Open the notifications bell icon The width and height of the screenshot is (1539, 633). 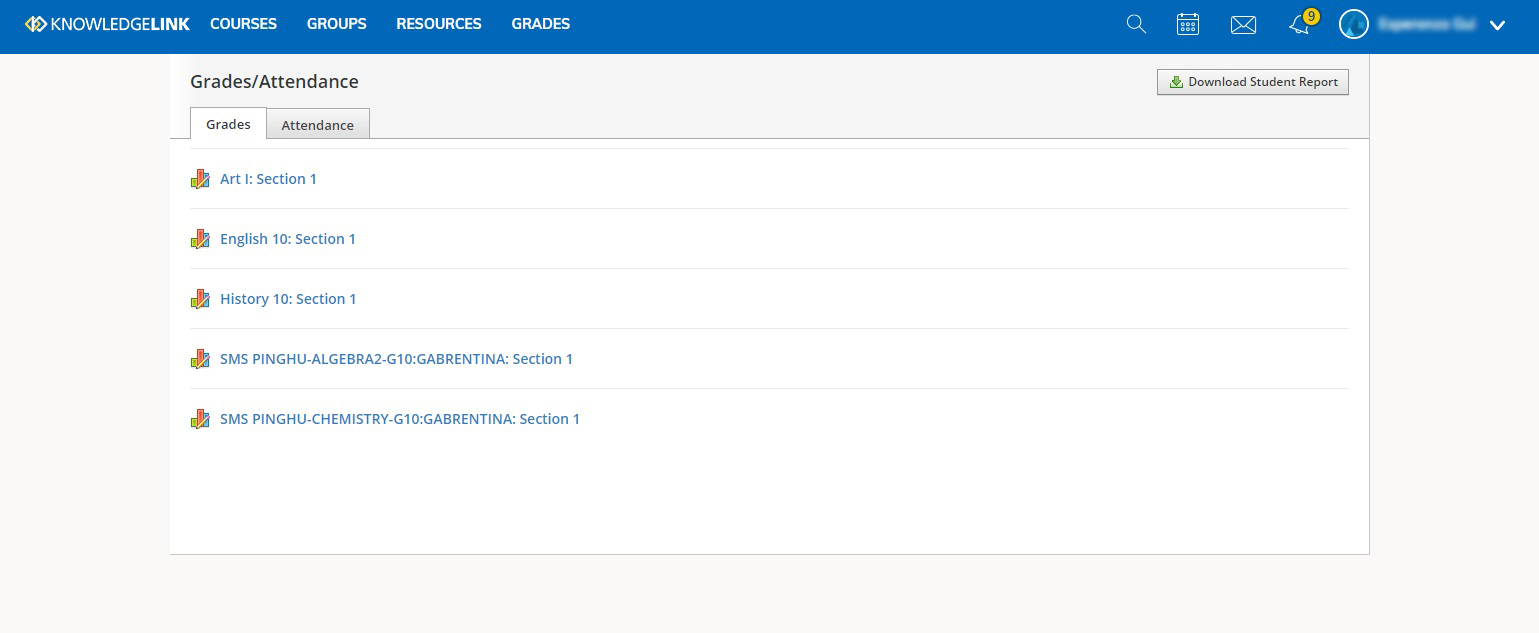tap(1300, 25)
